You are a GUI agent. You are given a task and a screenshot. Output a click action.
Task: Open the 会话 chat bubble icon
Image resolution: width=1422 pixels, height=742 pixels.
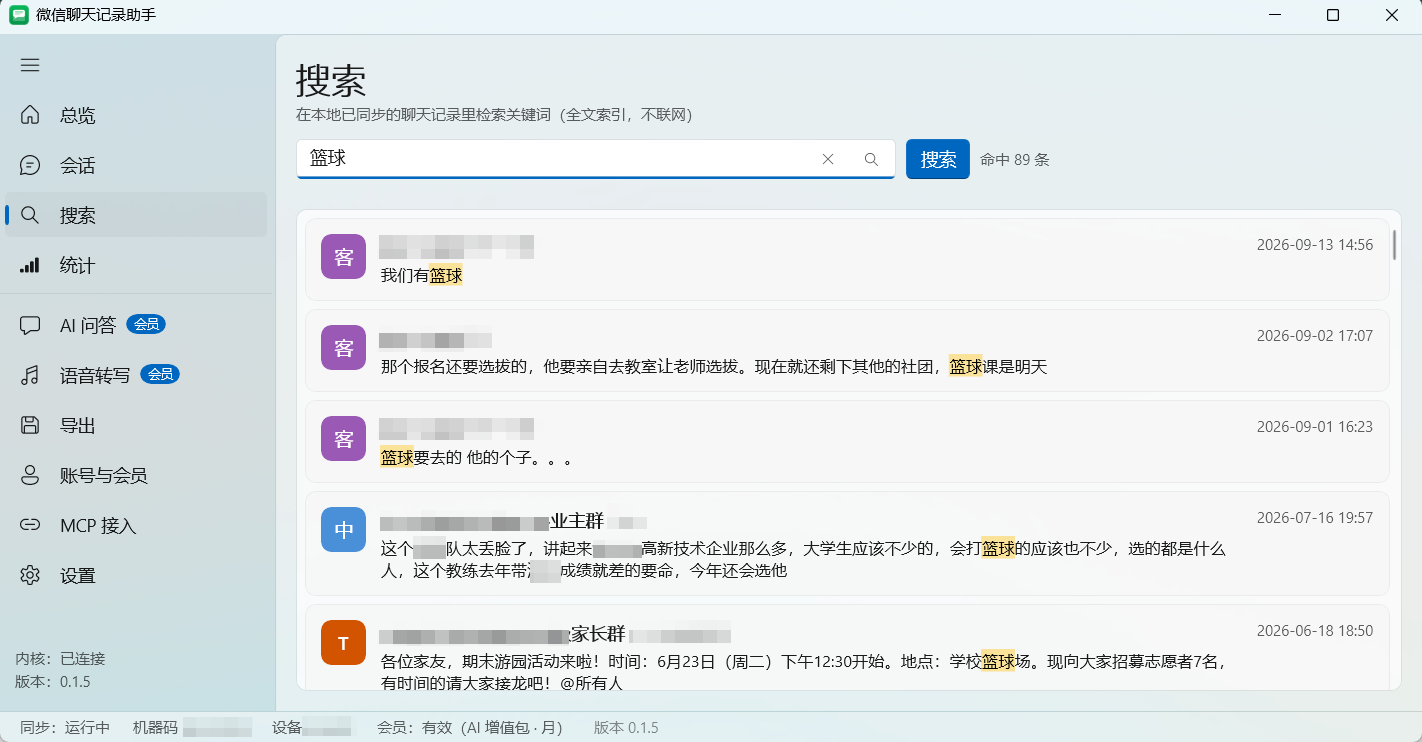tap(30, 165)
